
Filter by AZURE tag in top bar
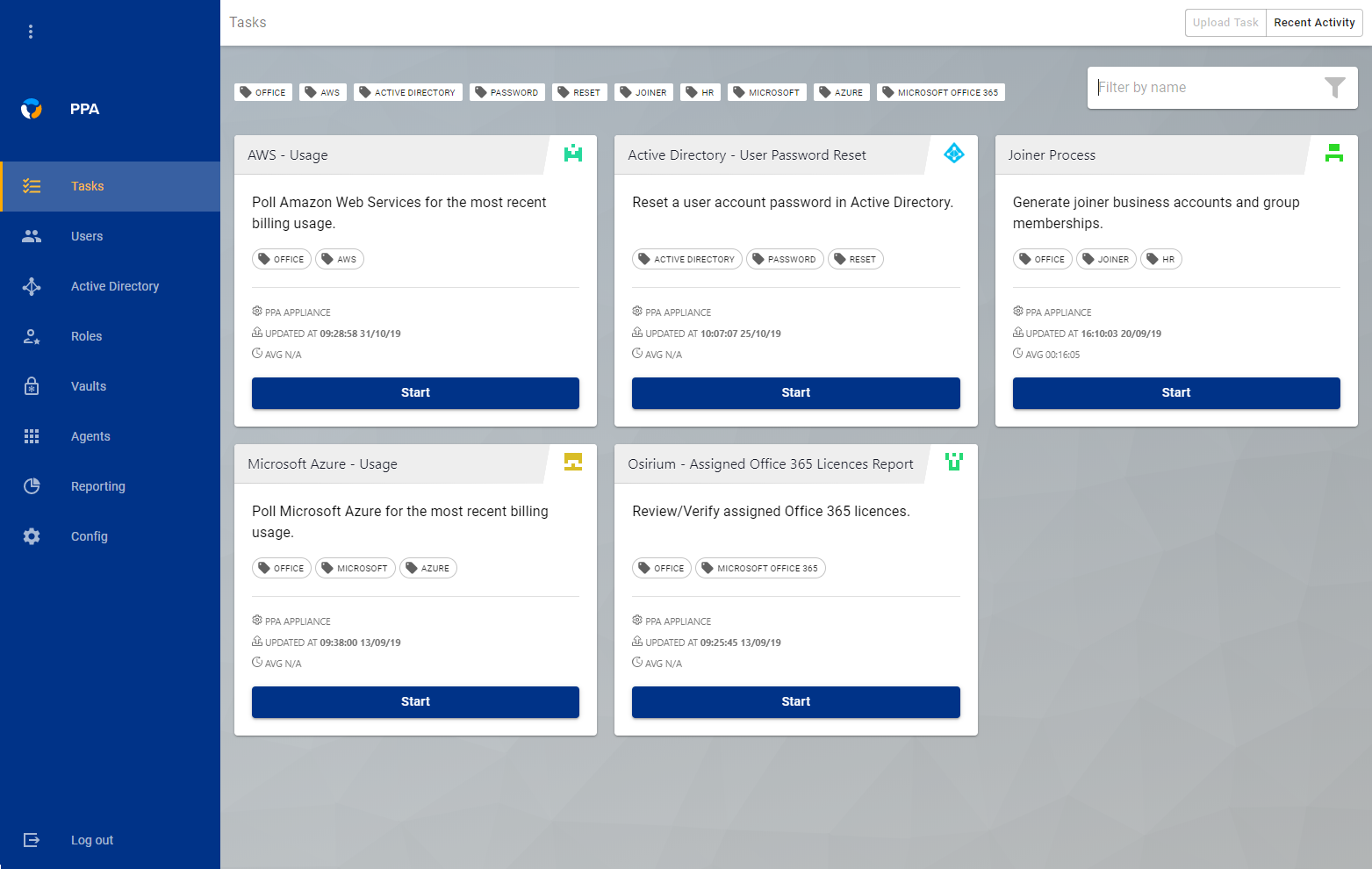tap(842, 92)
